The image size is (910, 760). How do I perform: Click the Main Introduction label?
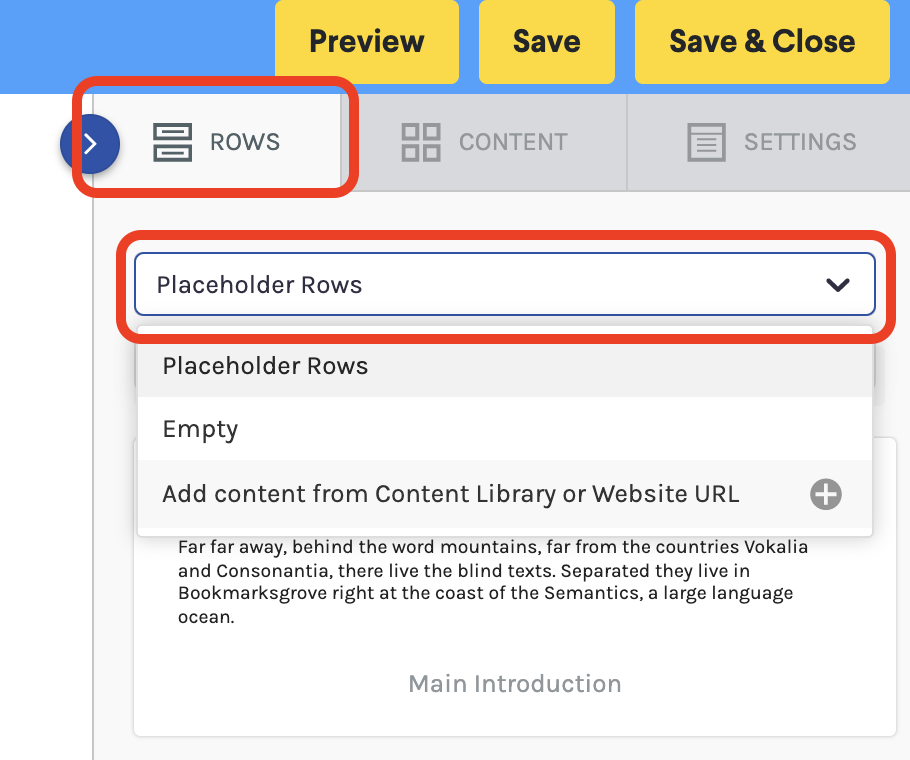[515, 684]
